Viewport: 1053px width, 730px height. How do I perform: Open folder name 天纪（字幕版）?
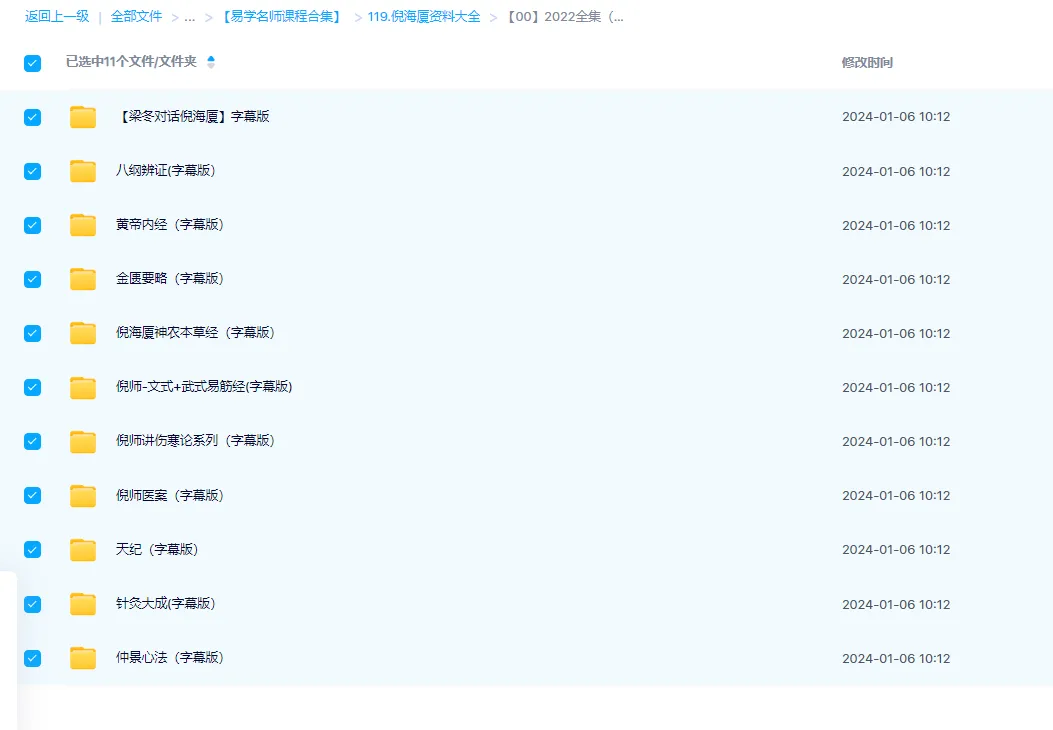pyautogui.click(x=157, y=549)
